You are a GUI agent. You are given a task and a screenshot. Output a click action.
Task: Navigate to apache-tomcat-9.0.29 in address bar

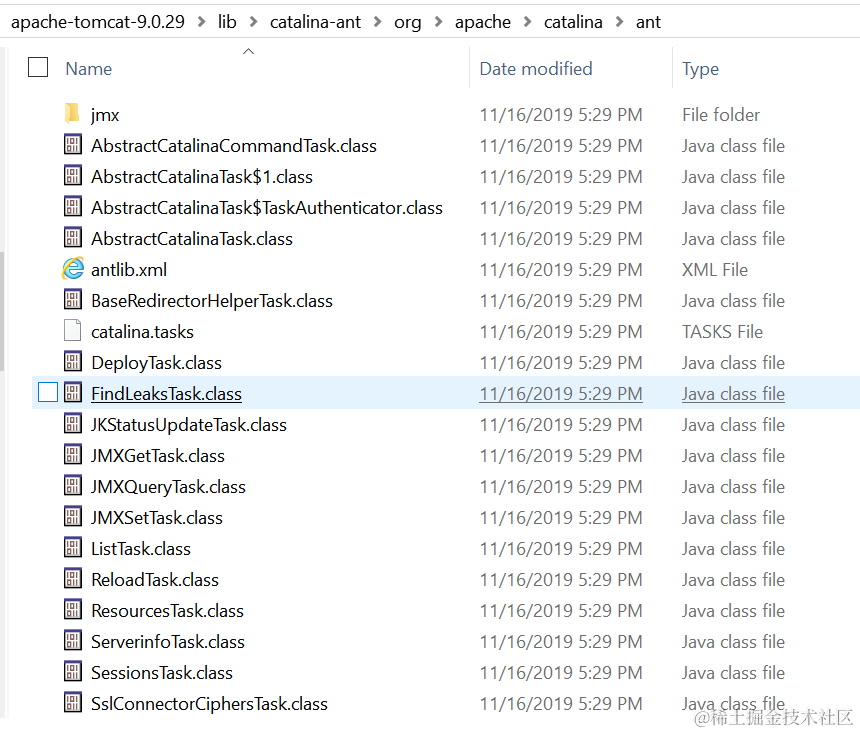click(x=98, y=22)
